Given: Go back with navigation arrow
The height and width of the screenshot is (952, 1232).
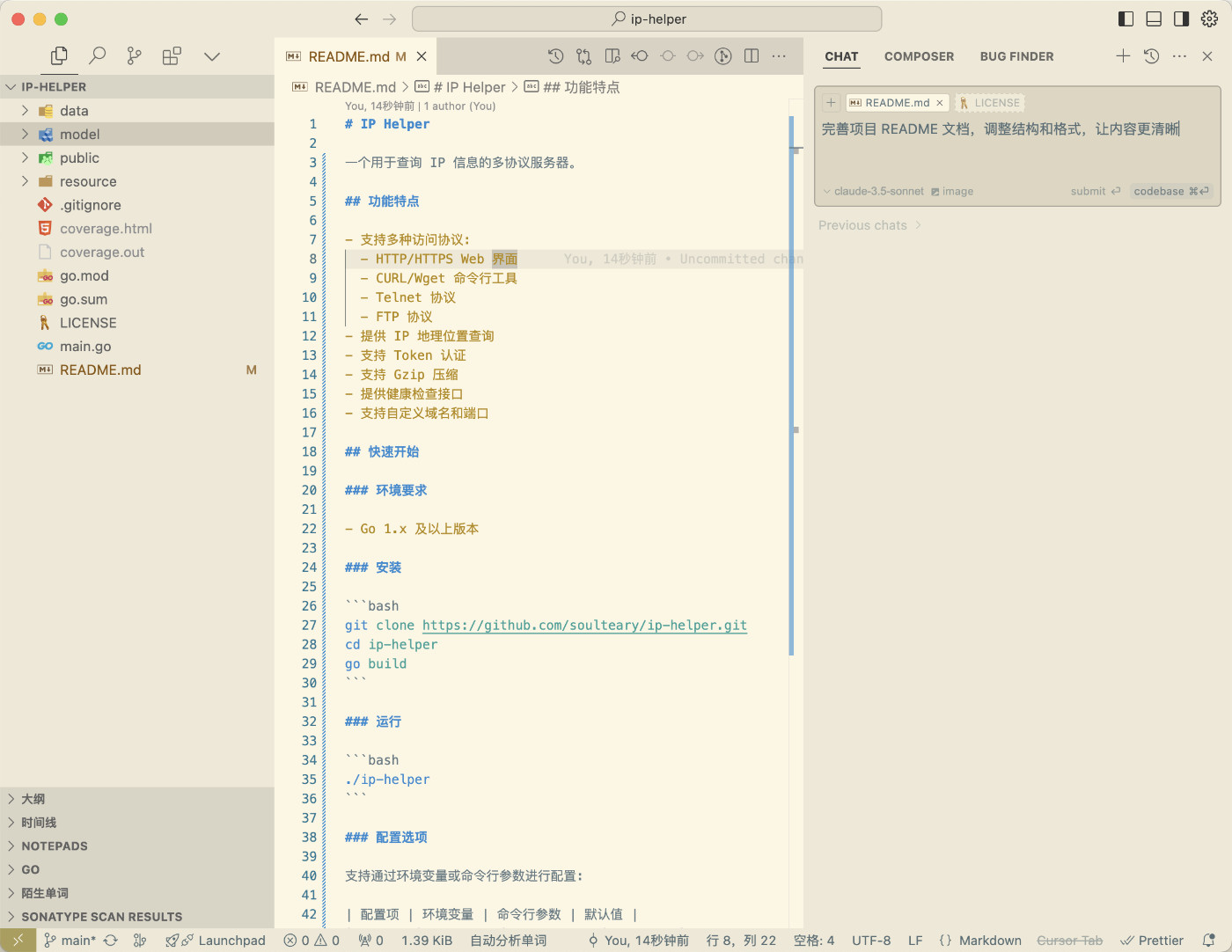Looking at the screenshot, I should pyautogui.click(x=361, y=18).
